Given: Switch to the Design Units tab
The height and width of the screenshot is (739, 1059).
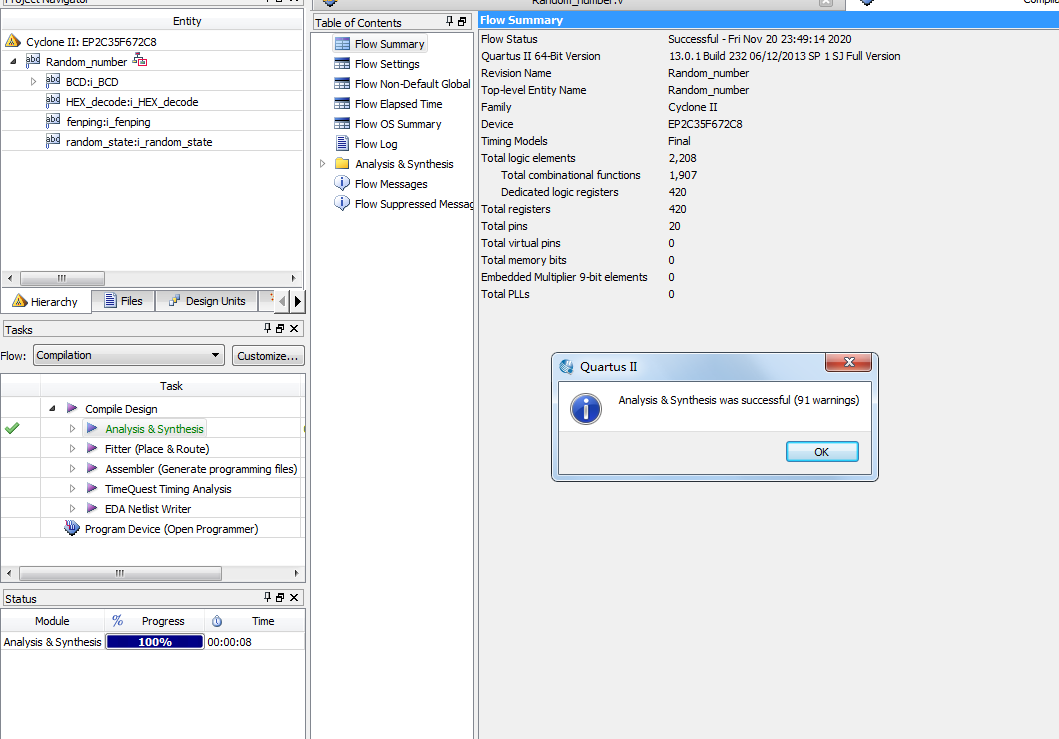Looking at the screenshot, I should pos(207,301).
